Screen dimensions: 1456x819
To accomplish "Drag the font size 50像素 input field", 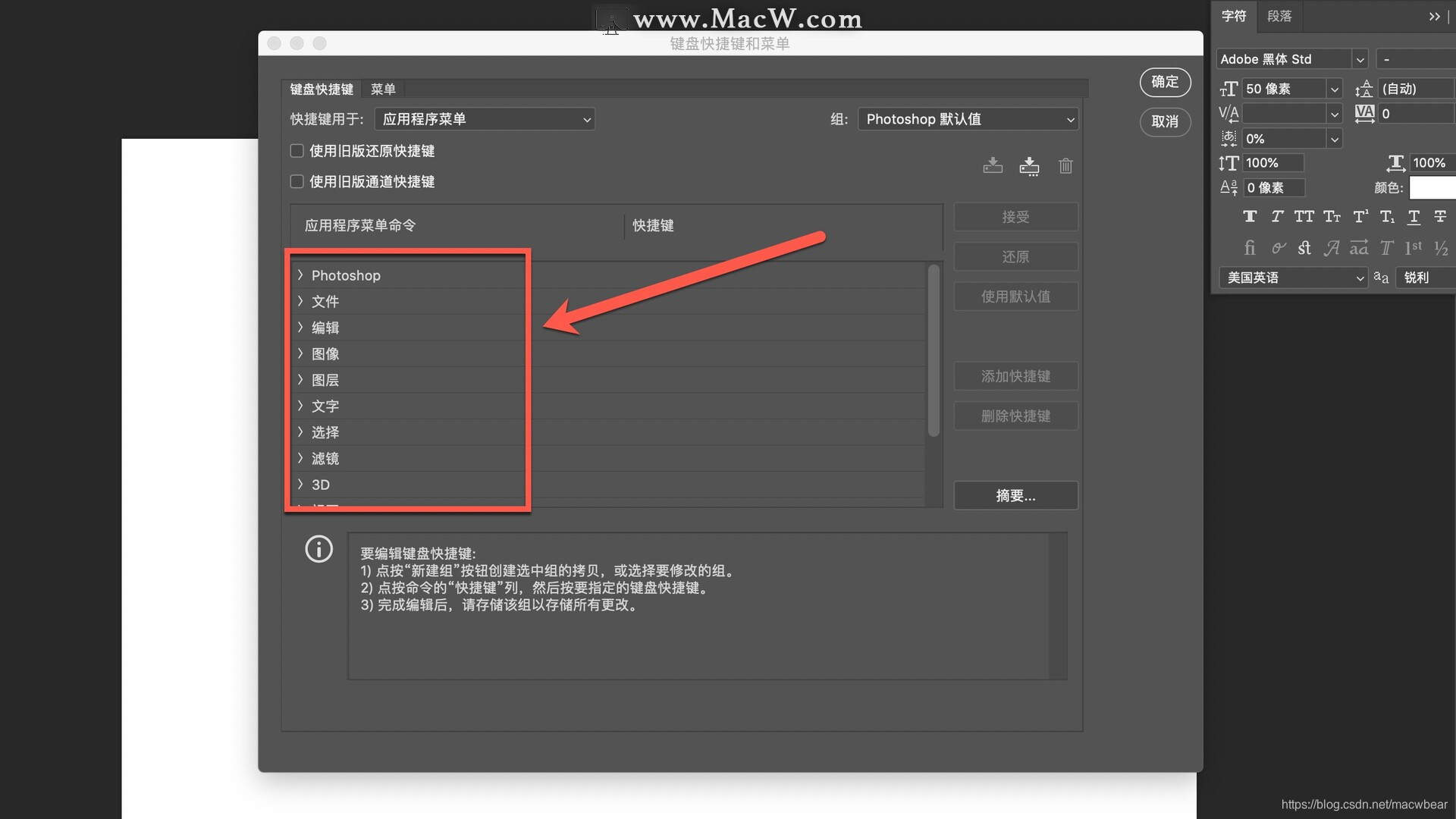I will pos(1284,88).
